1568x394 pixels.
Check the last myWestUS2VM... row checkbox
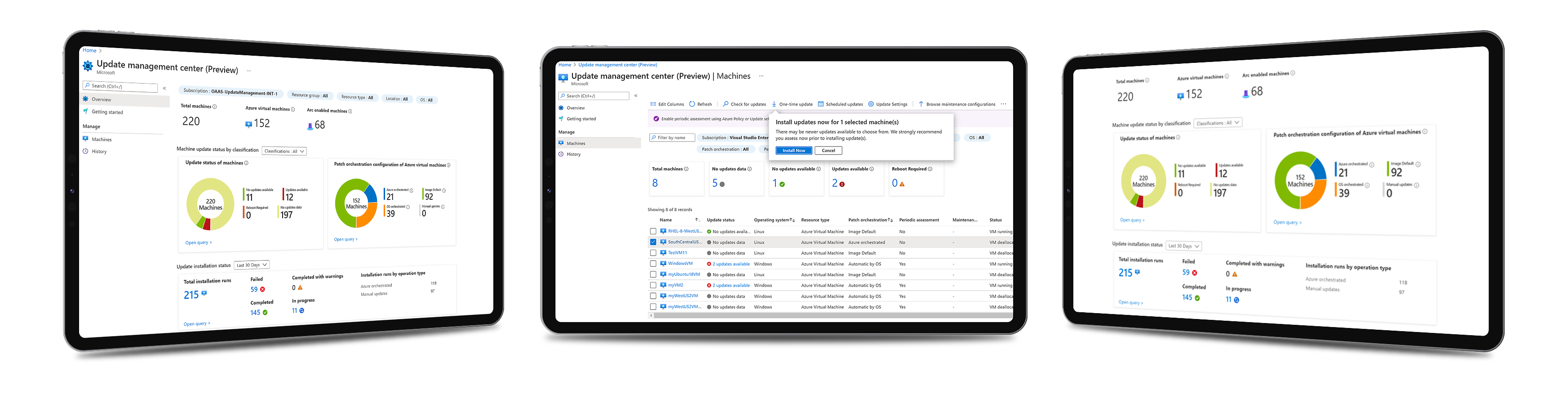pyautogui.click(x=653, y=307)
